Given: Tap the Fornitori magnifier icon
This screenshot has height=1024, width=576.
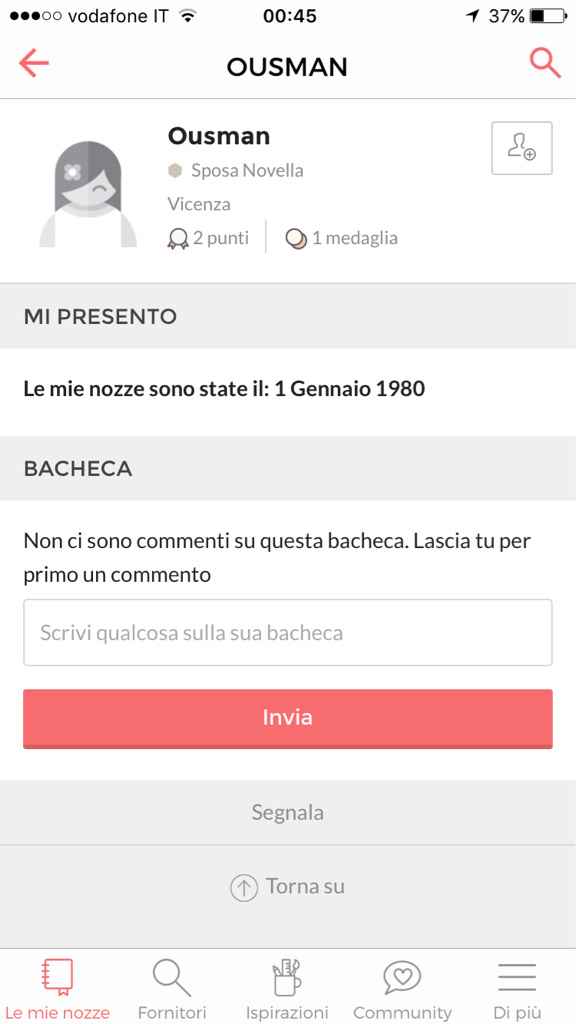Looking at the screenshot, I should point(170,972).
